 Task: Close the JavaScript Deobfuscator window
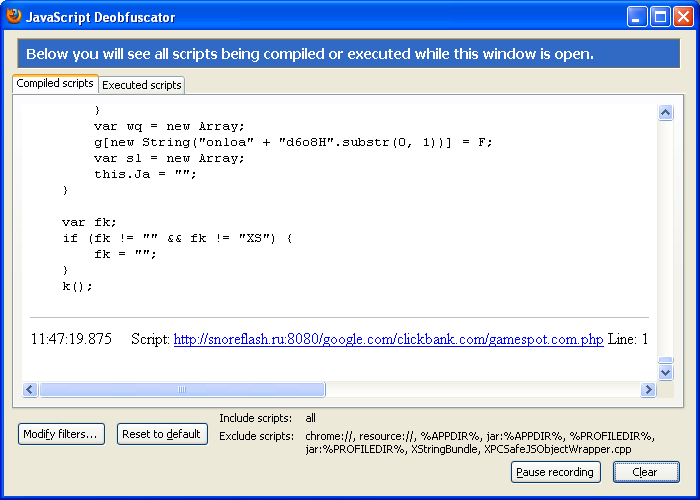click(683, 16)
